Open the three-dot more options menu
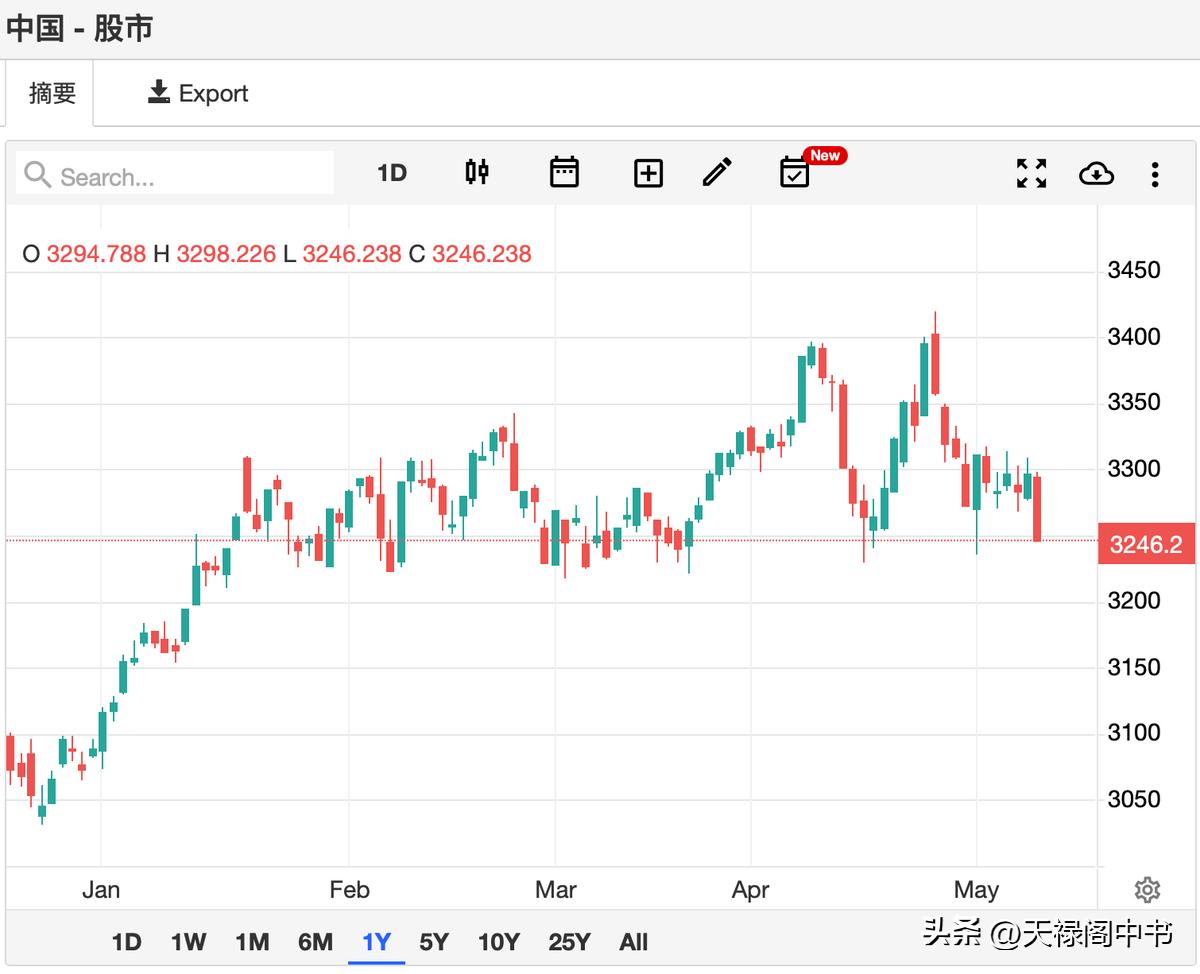This screenshot has width=1200, height=974. click(x=1155, y=175)
